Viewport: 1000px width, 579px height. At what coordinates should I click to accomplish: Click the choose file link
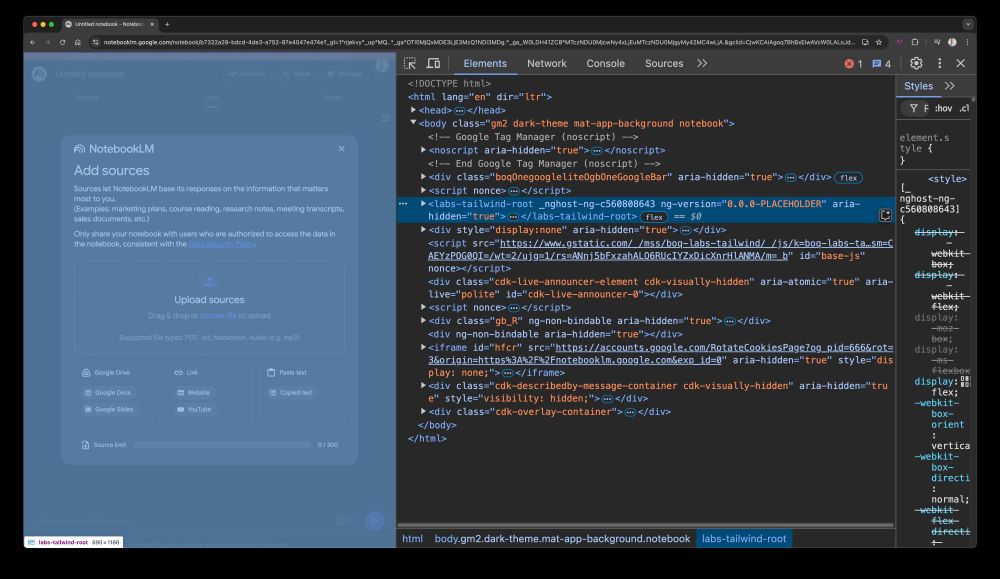tap(218, 316)
